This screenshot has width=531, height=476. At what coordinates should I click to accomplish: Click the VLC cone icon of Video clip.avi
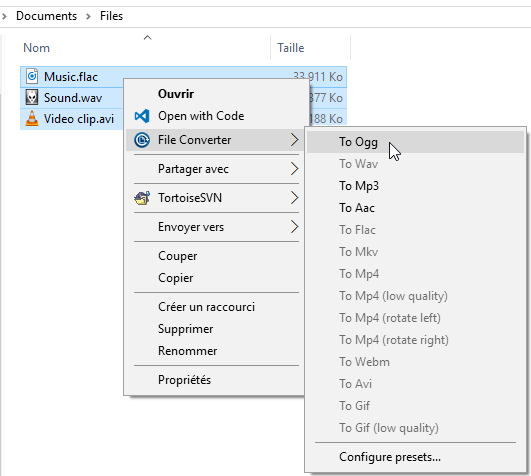(32, 118)
